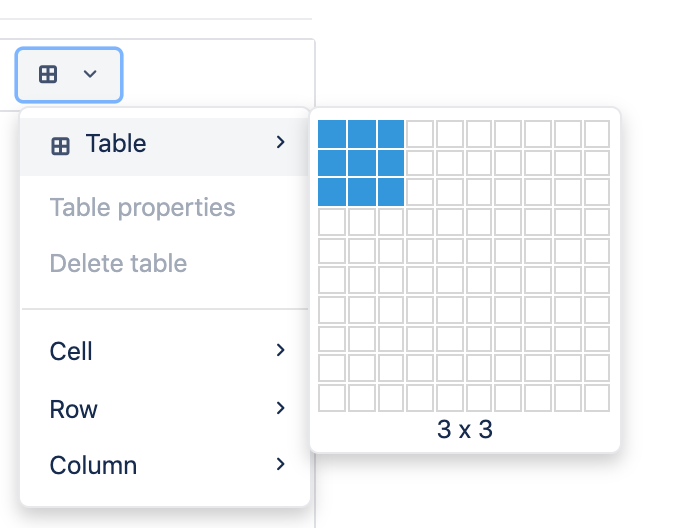Image resolution: width=688 pixels, height=528 pixels.
Task: Pick the bottom-left grid cell for 10 rows
Action: tap(332, 398)
